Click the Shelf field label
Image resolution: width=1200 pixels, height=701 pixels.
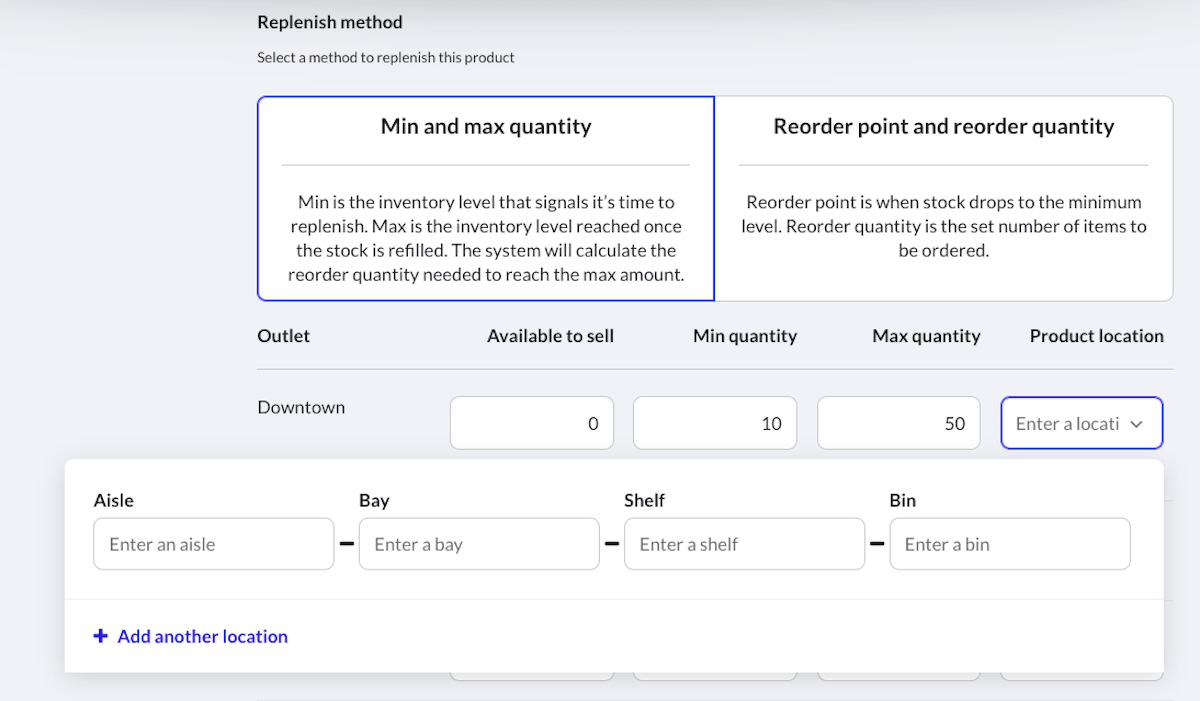coord(644,500)
